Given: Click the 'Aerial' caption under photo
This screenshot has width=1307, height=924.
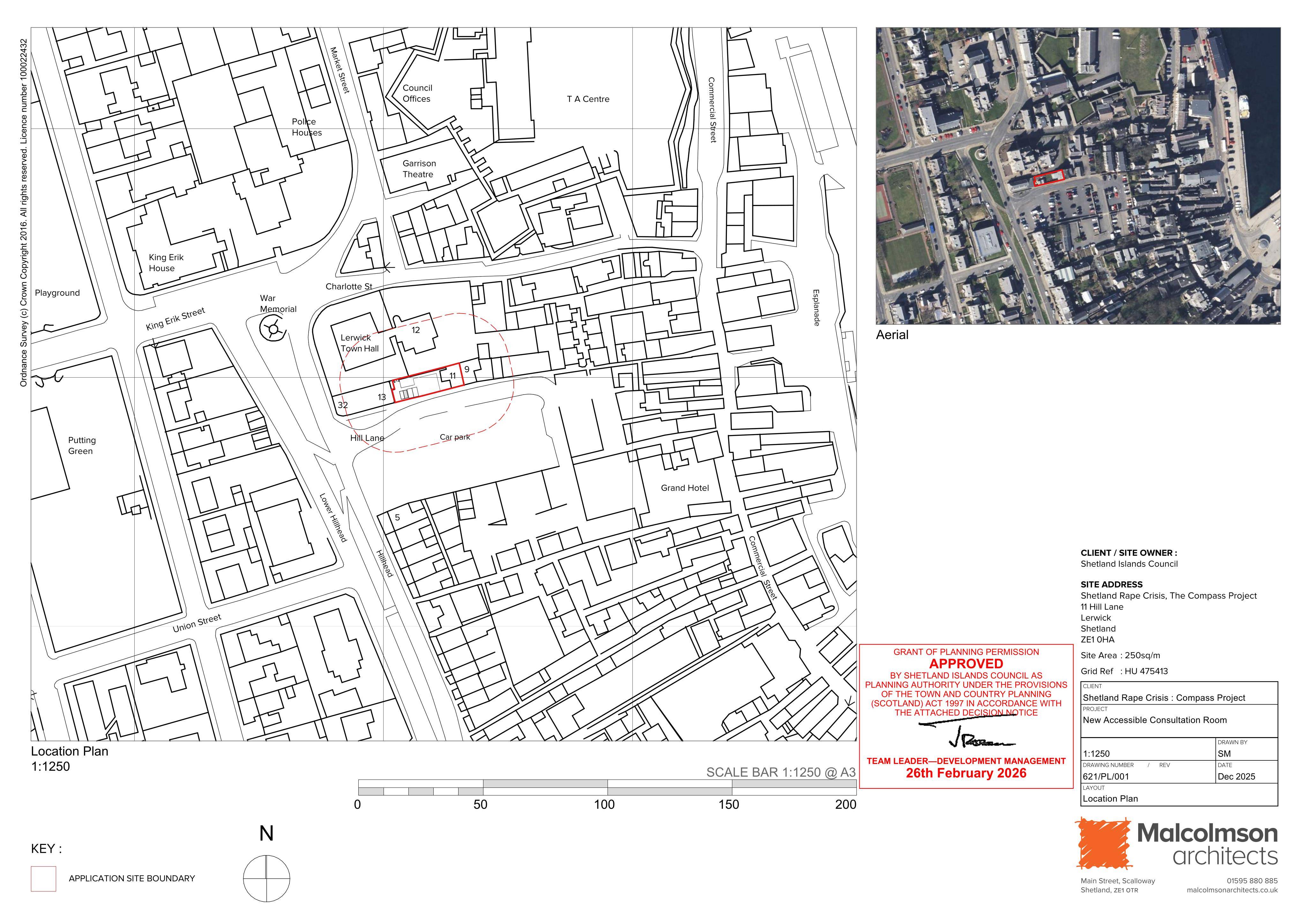Looking at the screenshot, I should point(892,335).
